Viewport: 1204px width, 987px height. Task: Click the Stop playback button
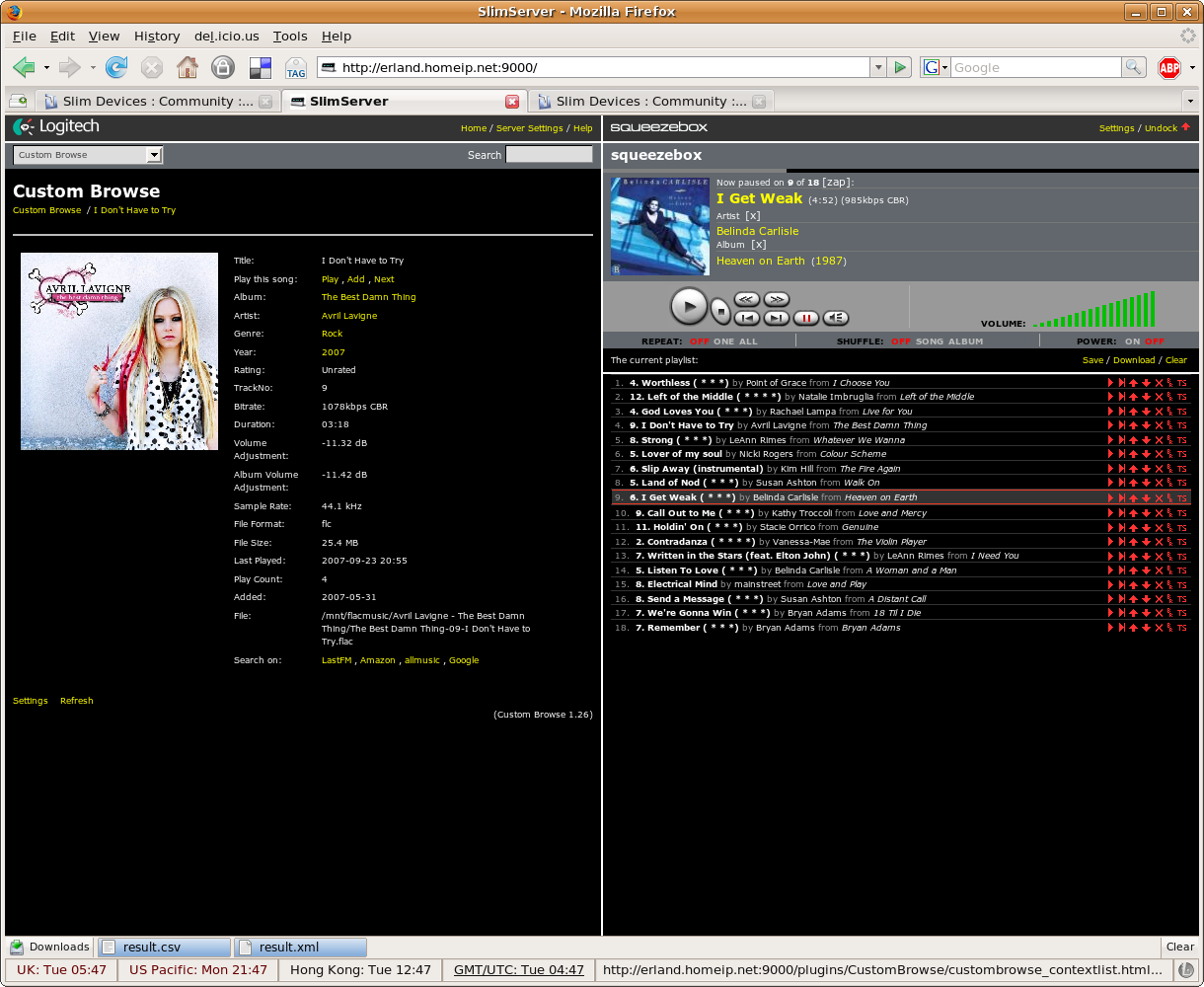click(x=720, y=310)
